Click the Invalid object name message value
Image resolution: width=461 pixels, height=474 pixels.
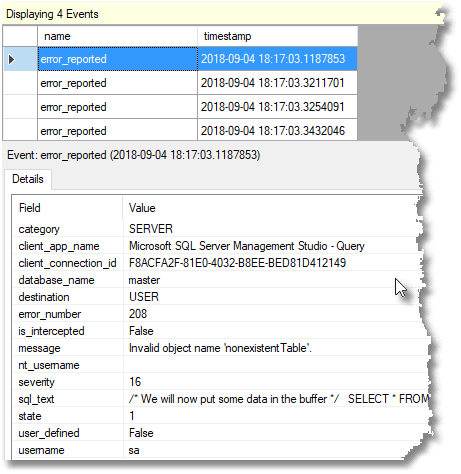[x=220, y=348]
